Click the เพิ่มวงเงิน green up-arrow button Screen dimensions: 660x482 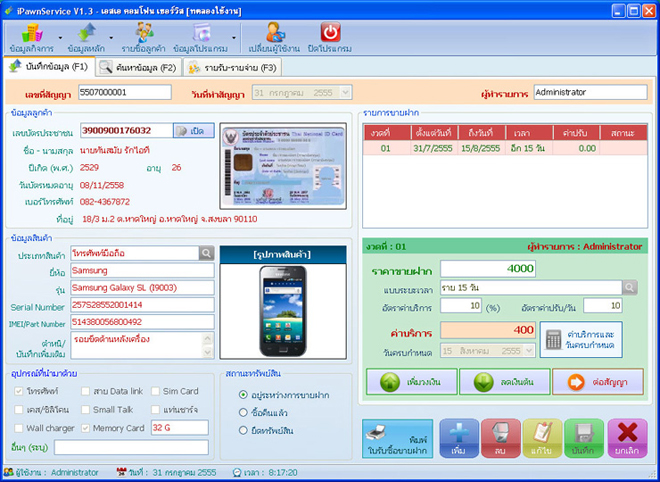pos(412,382)
